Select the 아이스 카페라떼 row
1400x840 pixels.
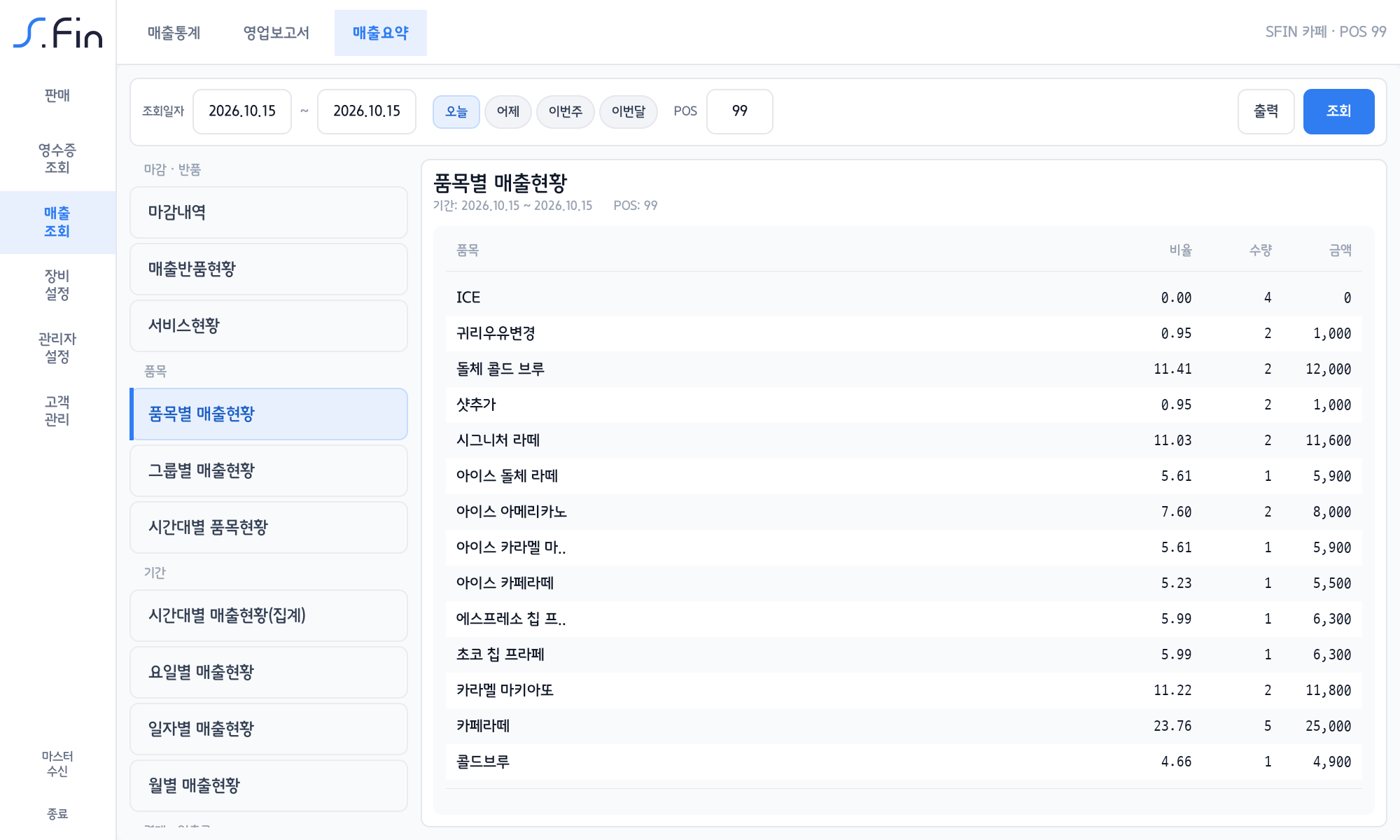904,583
